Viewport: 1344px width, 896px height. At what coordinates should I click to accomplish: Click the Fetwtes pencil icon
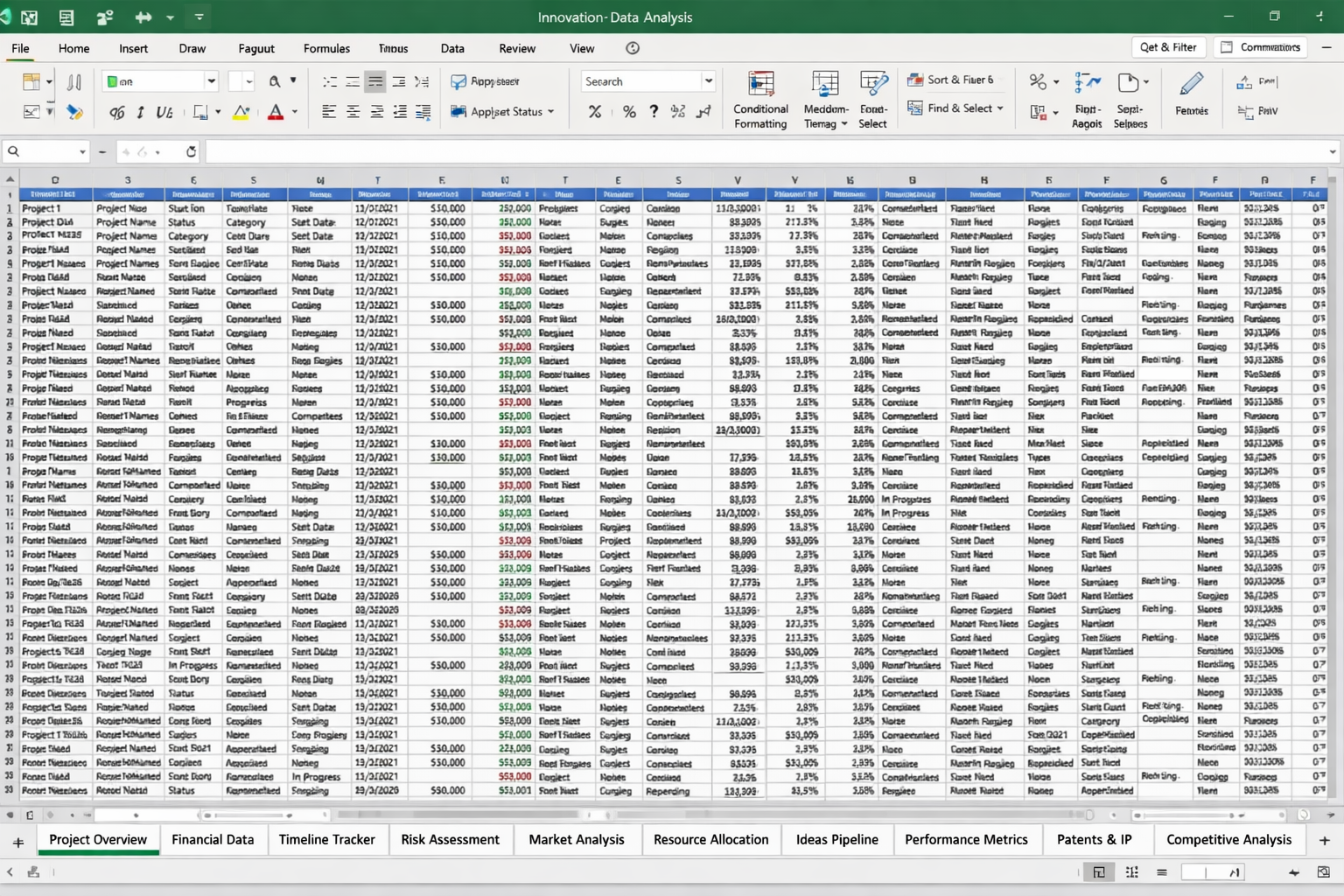tap(1191, 84)
